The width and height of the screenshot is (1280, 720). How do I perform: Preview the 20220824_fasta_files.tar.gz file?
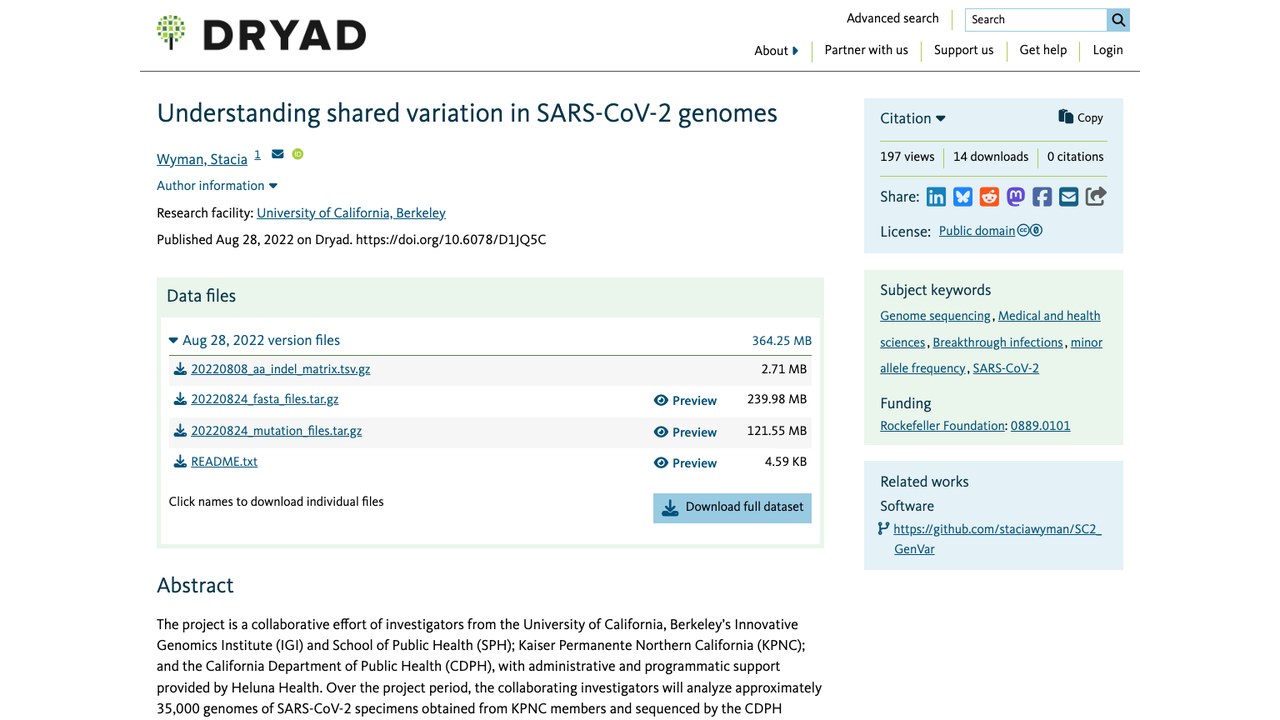(x=685, y=400)
